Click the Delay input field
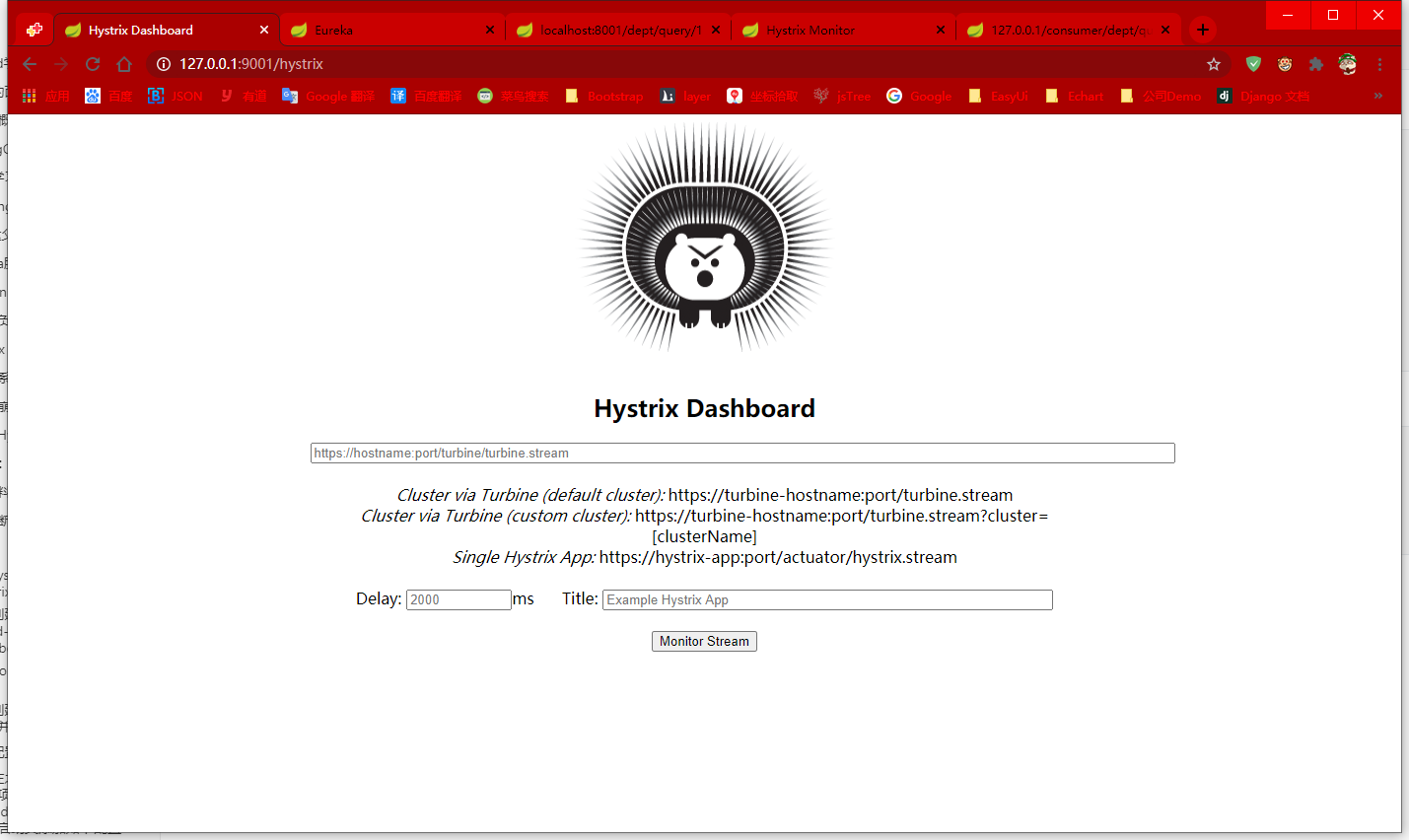Viewport: 1409px width, 840px height. pos(458,599)
